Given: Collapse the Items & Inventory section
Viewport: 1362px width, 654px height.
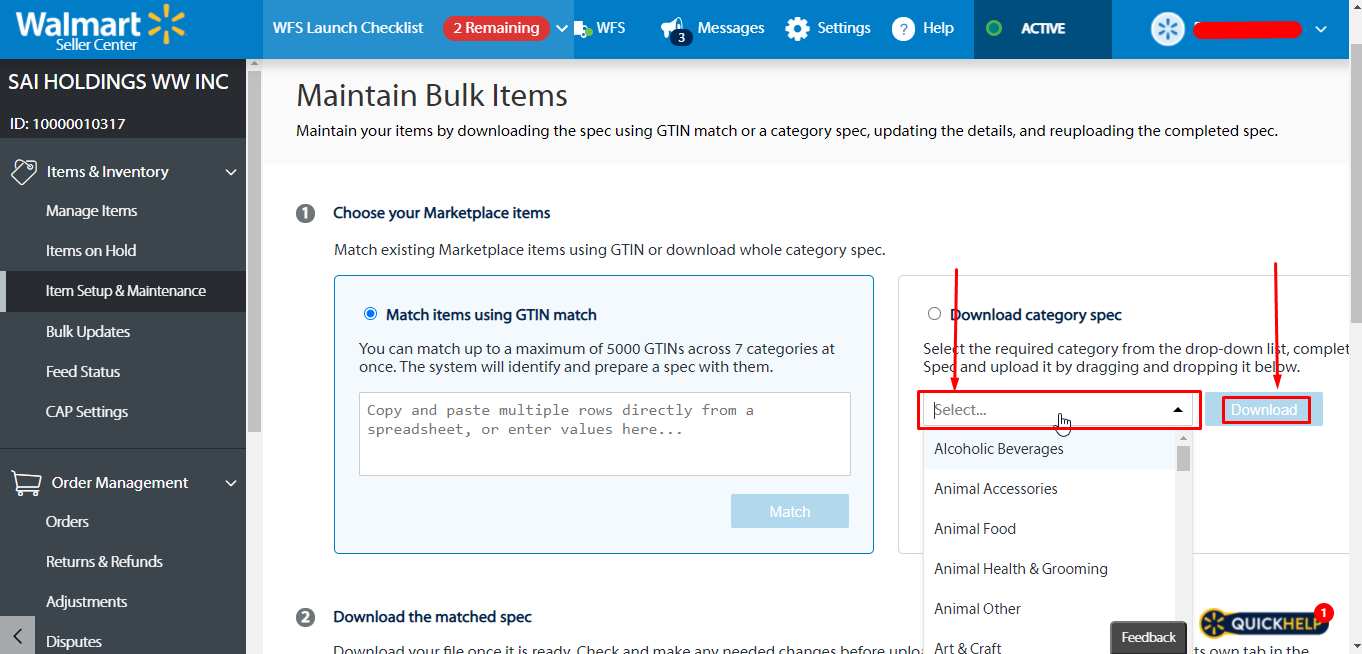Looking at the screenshot, I should point(231,172).
